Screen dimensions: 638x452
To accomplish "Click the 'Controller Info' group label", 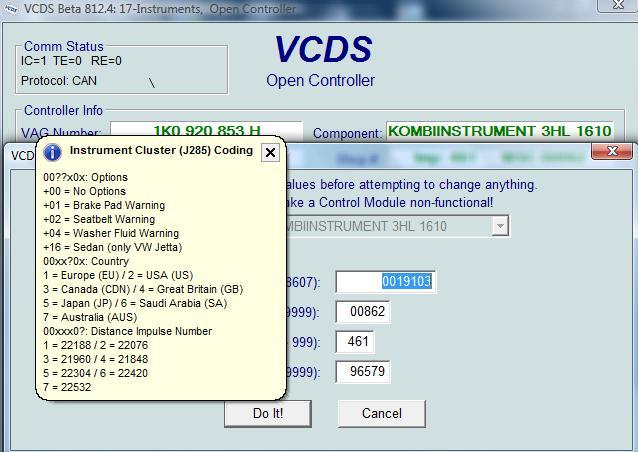I will click(63, 110).
